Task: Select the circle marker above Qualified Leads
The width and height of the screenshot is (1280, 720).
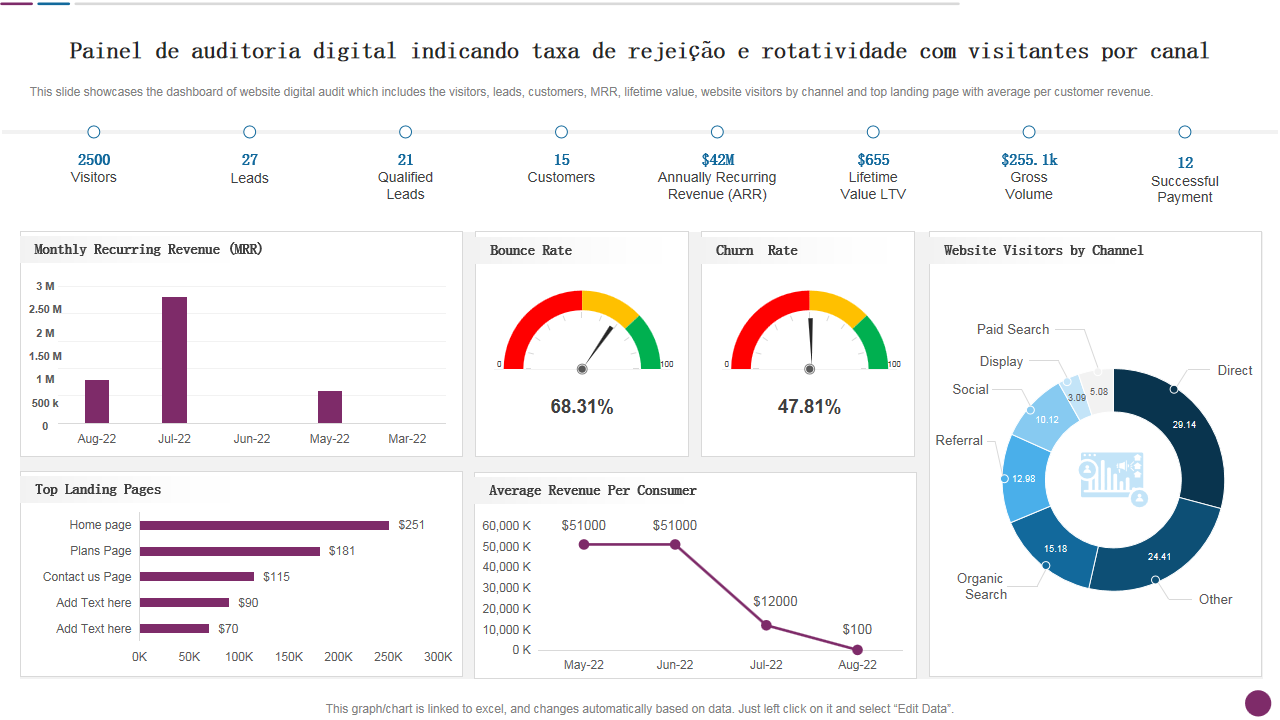Action: pos(406,132)
